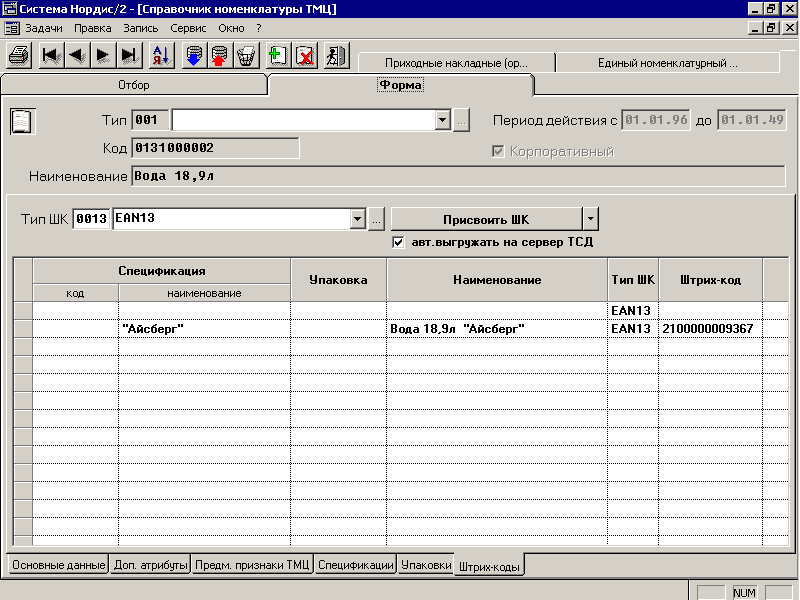800x600 pixels.
Task: Open the Правка menu
Action: 92,28
